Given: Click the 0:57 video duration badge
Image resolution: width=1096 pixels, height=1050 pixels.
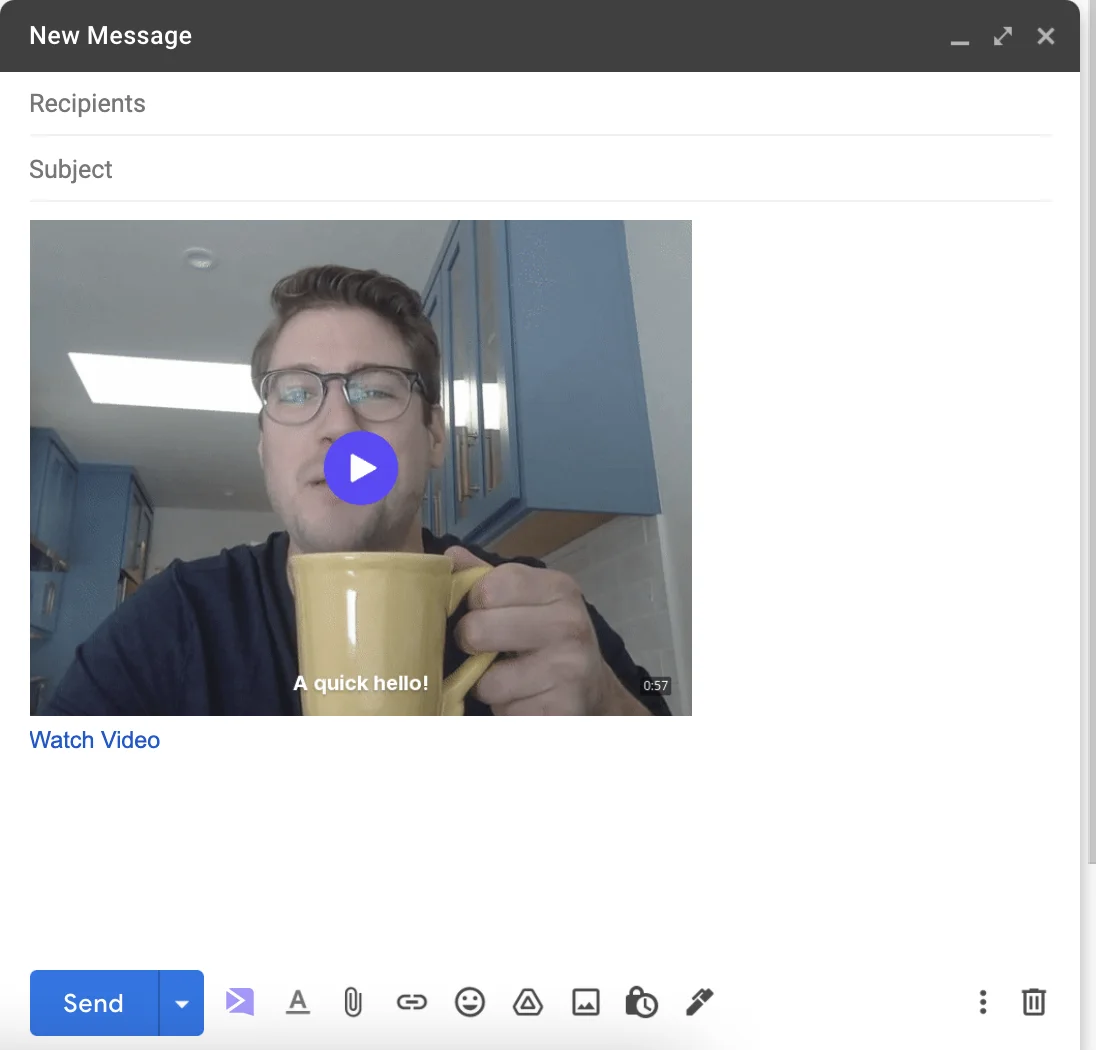Looking at the screenshot, I should [656, 685].
